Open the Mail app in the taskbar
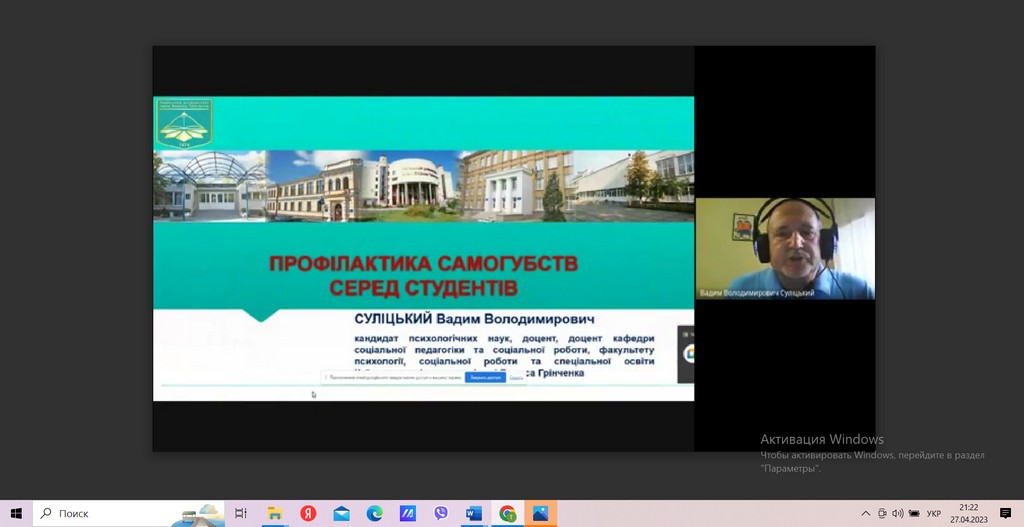1024x527 pixels. pyautogui.click(x=341, y=513)
